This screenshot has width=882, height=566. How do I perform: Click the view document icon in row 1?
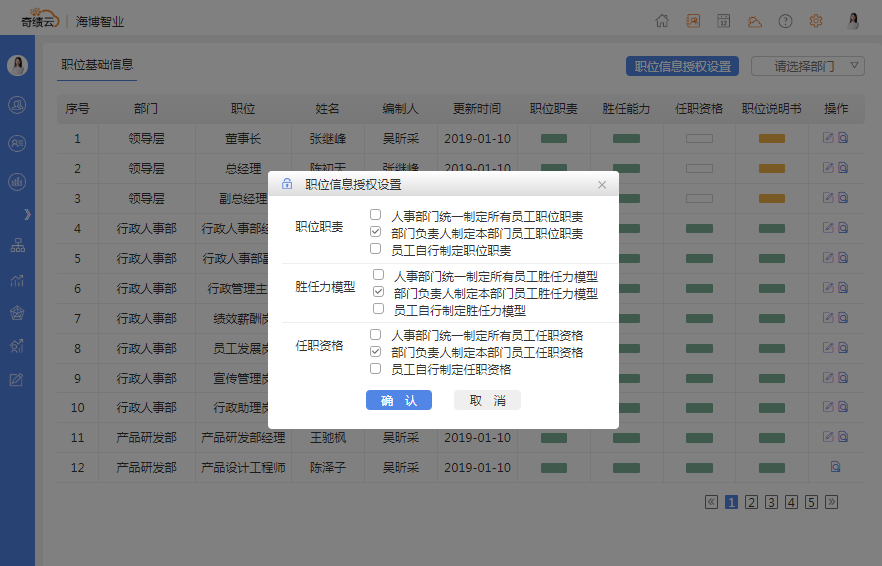click(843, 138)
